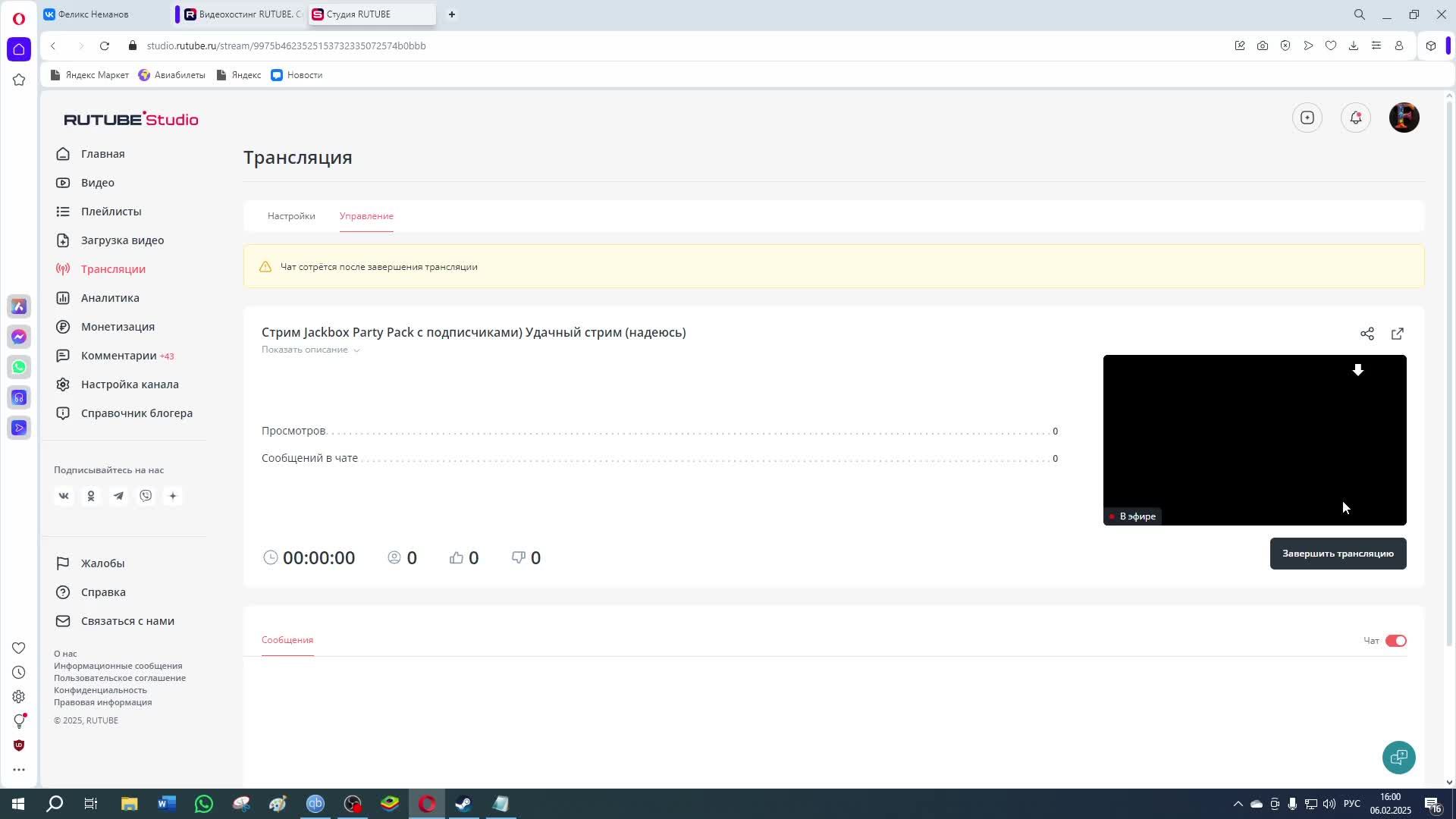Click the add video icon in header
Screen dimensions: 1456x819
pyautogui.click(x=1307, y=118)
